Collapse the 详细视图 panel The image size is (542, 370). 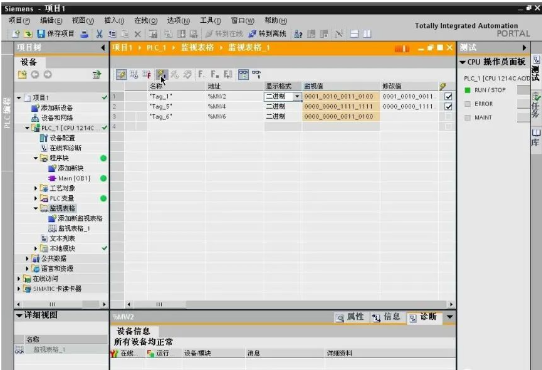click(19, 315)
